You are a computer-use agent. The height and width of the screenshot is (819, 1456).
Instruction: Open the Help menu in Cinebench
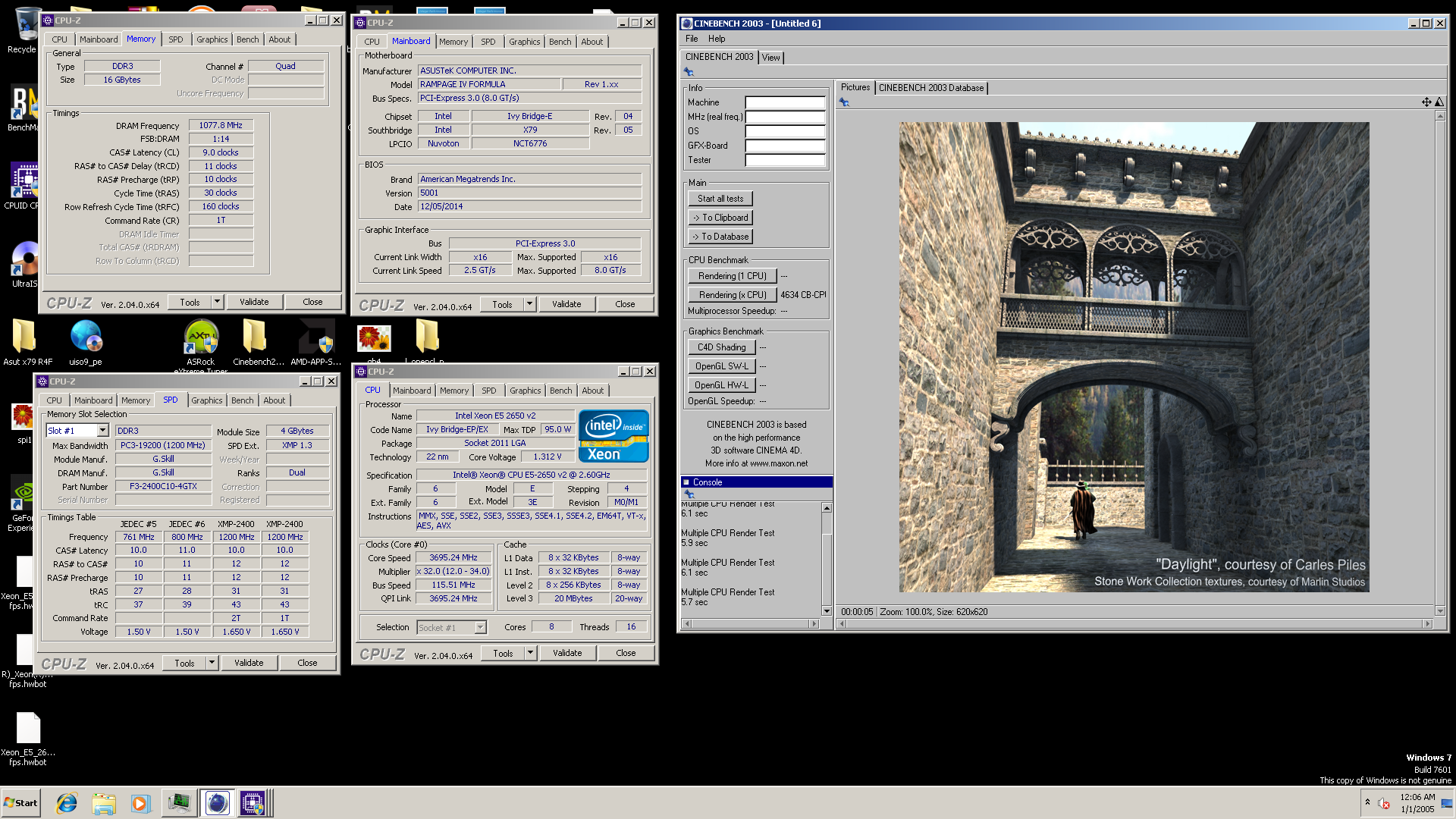717,39
